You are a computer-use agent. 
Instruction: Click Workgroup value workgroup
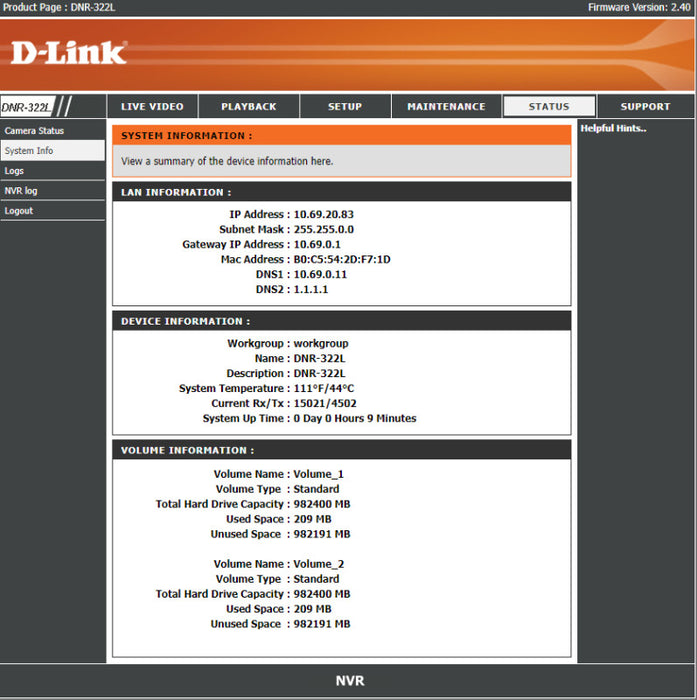[x=321, y=344]
